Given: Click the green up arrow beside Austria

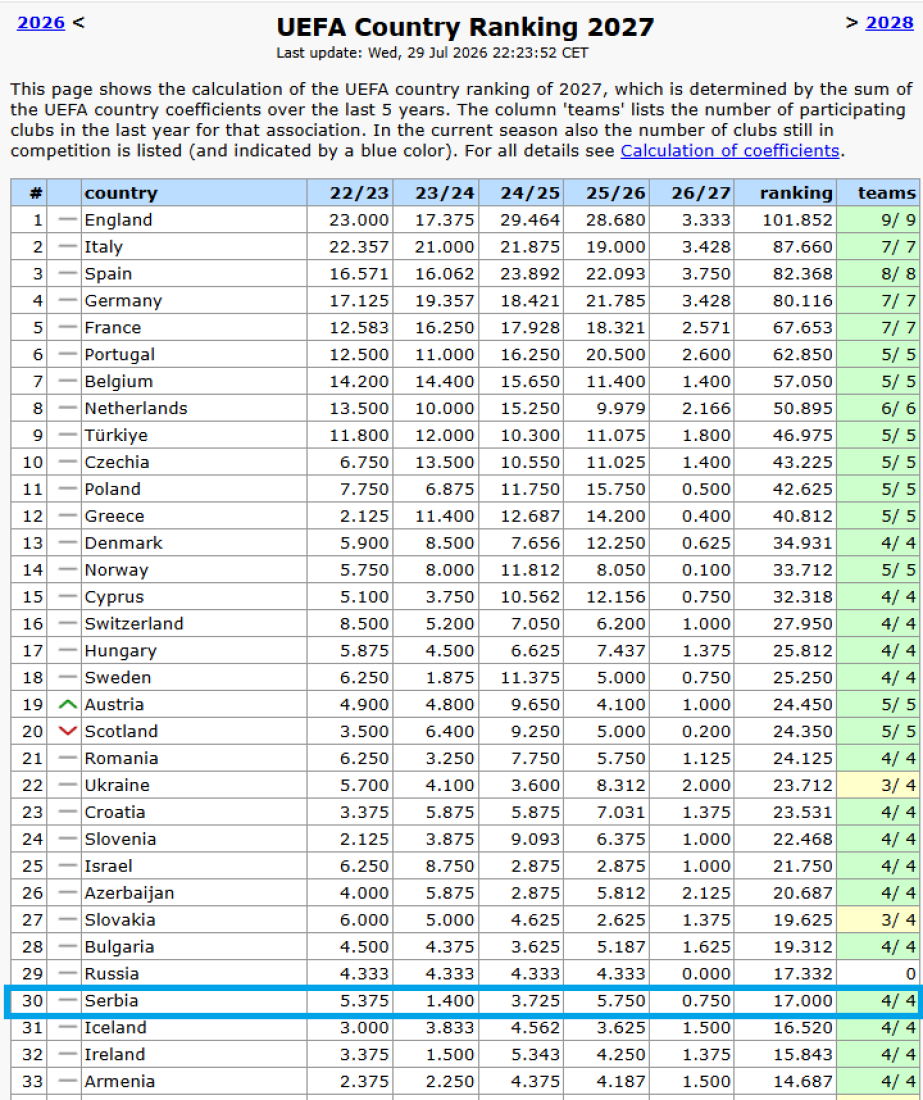Looking at the screenshot, I should tap(67, 704).
